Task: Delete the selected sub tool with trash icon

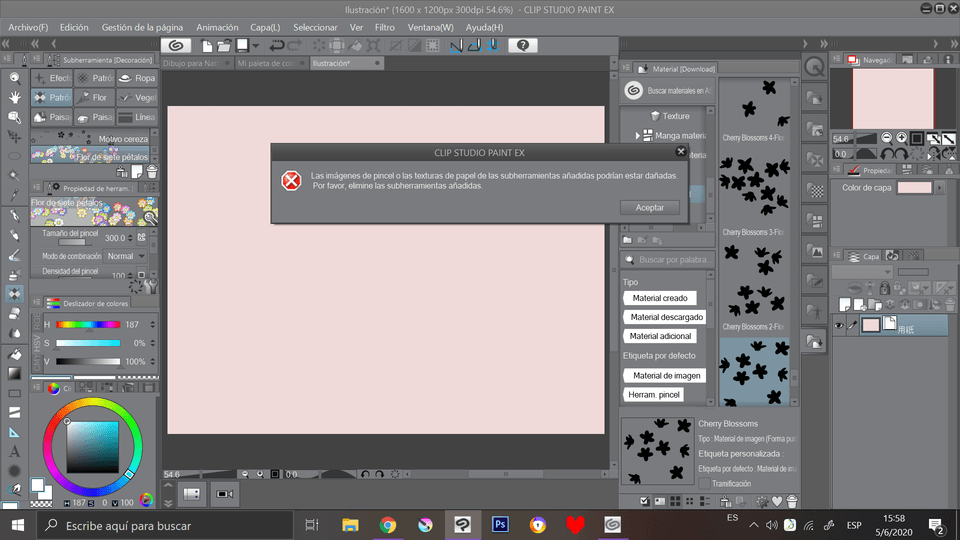Action: [x=152, y=172]
